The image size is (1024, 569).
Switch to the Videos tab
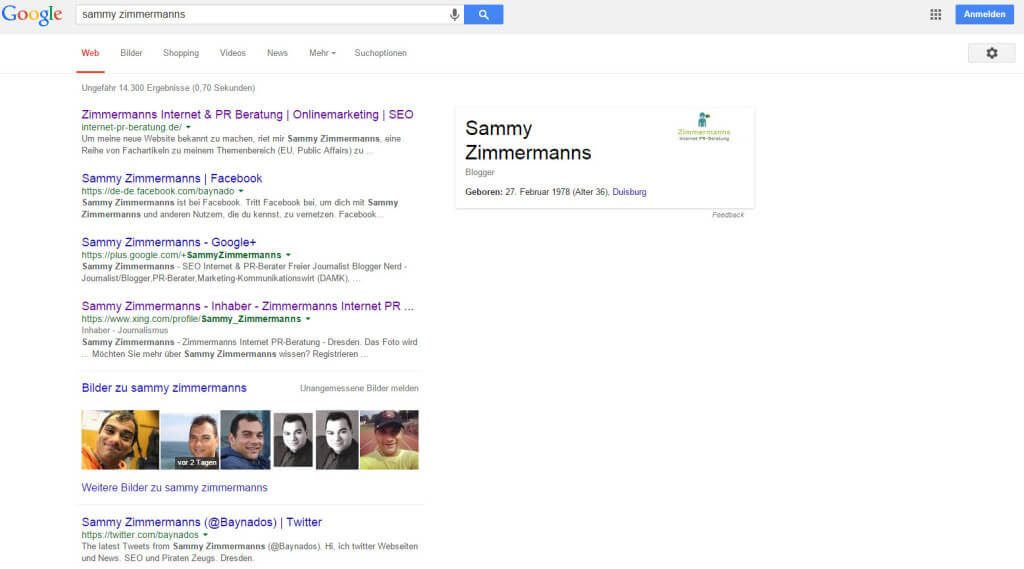tap(232, 53)
